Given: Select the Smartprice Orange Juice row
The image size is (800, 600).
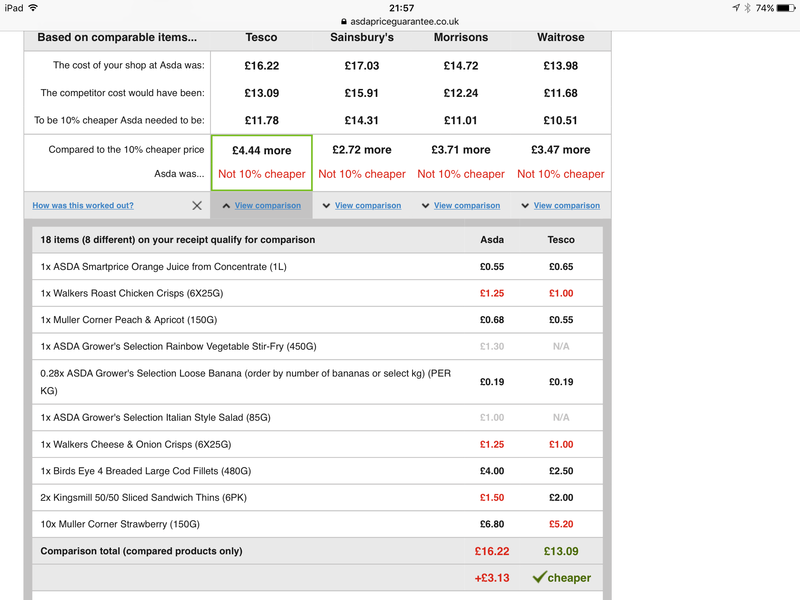Looking at the screenshot, I should coord(317,267).
